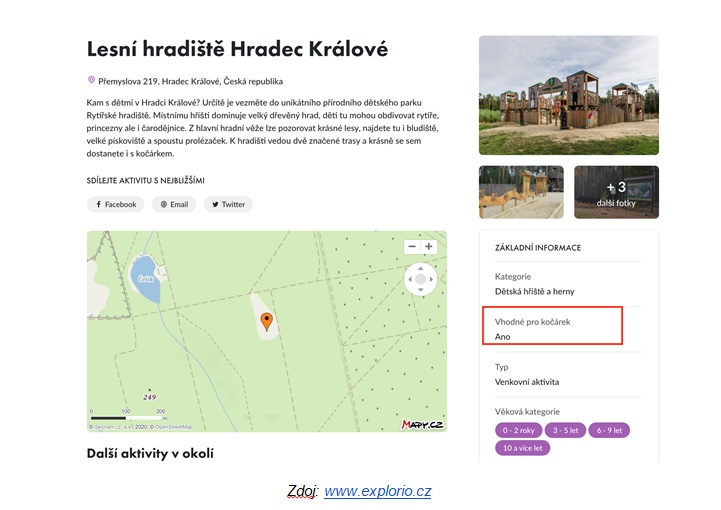Open the main wooden castle photo

click(x=568, y=94)
